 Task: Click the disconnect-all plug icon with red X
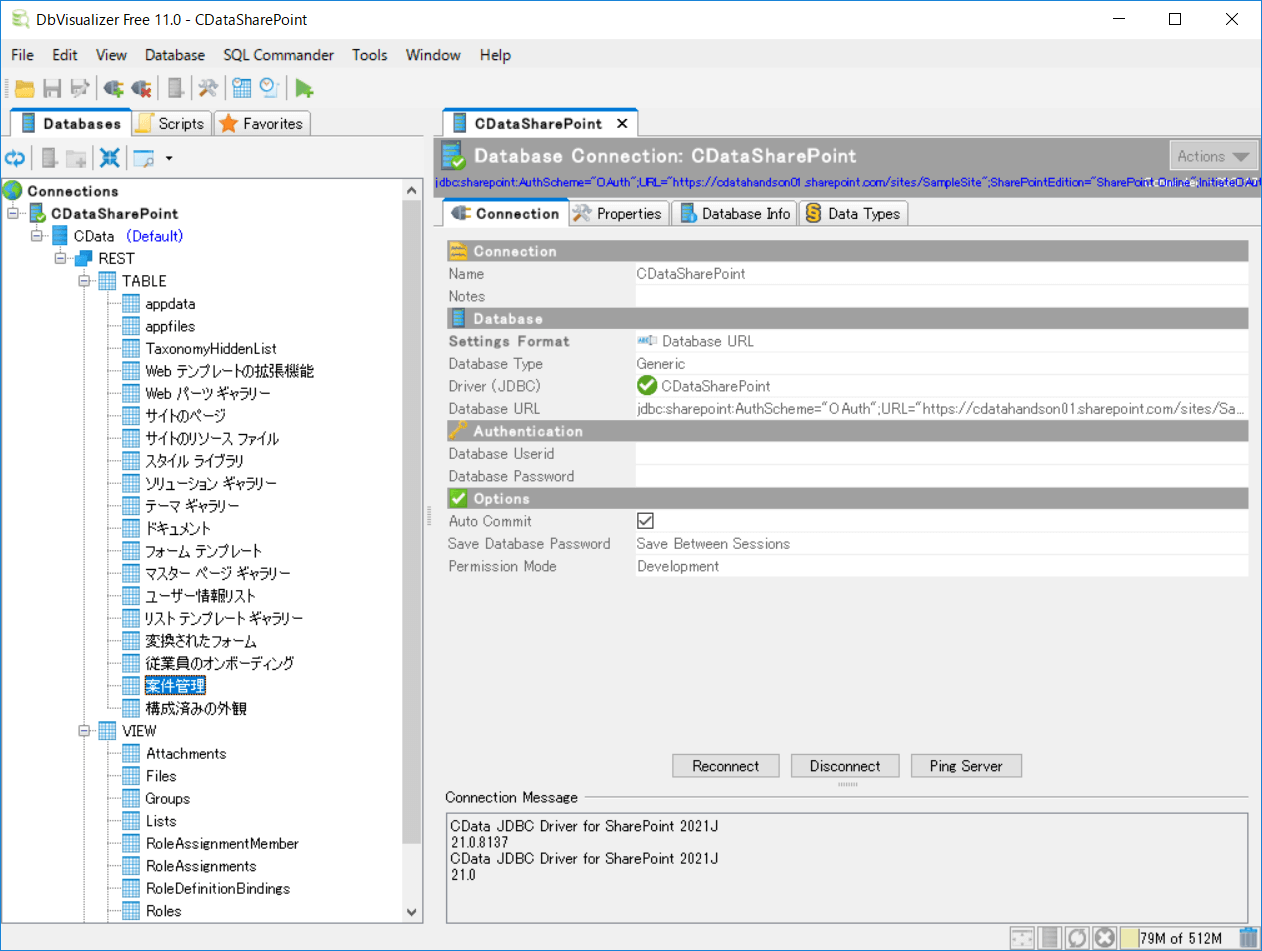(x=141, y=89)
